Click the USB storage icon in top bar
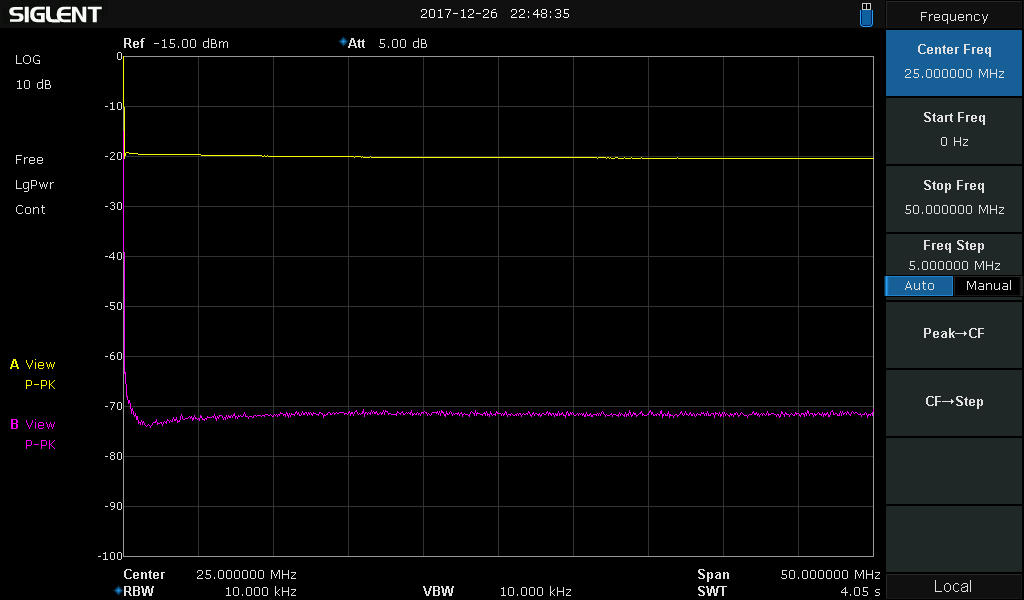1024x600 pixels. (x=866, y=14)
